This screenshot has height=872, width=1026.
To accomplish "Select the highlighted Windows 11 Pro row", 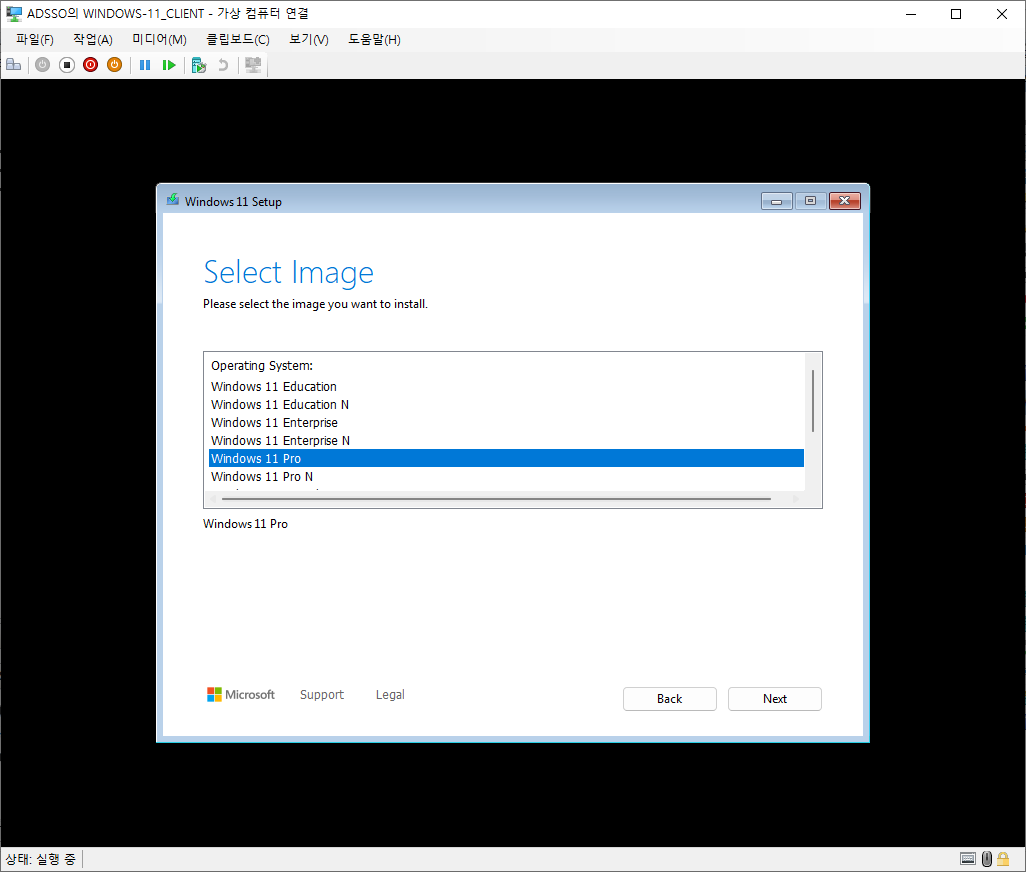I will click(x=506, y=458).
